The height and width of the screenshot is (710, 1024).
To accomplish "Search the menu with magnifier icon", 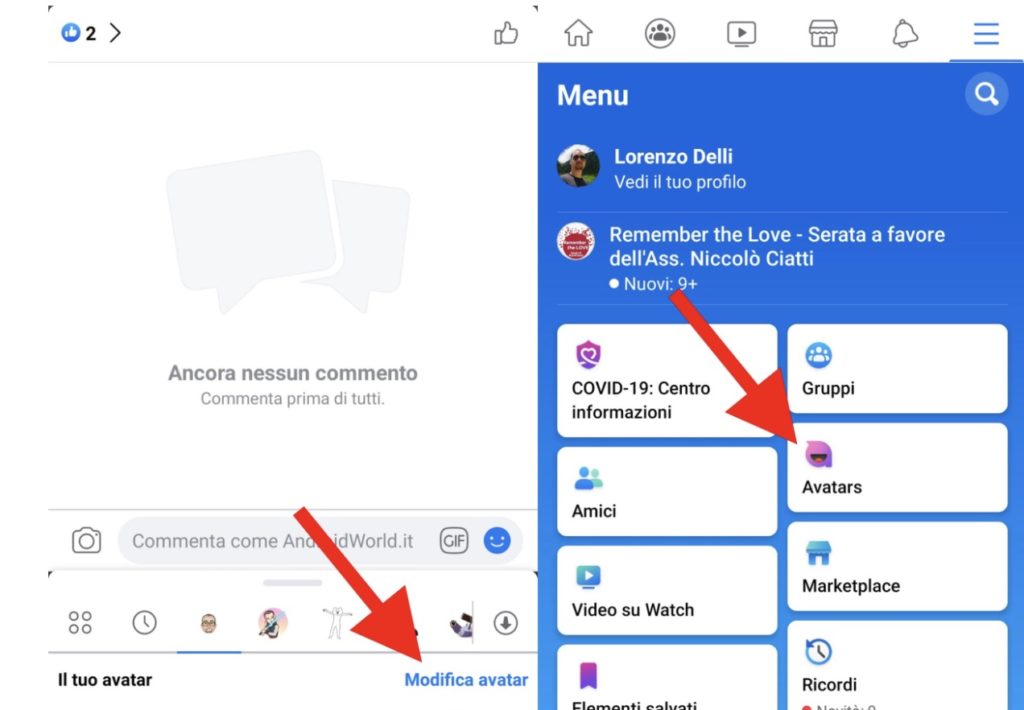I will click(986, 95).
